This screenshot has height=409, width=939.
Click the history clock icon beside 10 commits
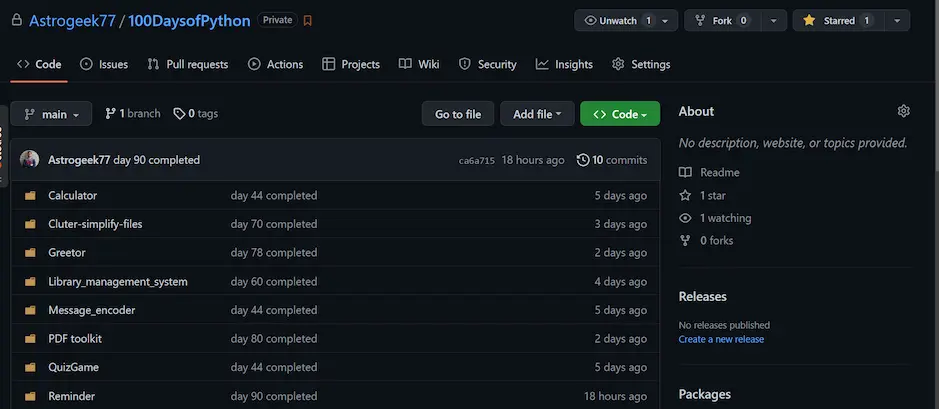point(583,160)
